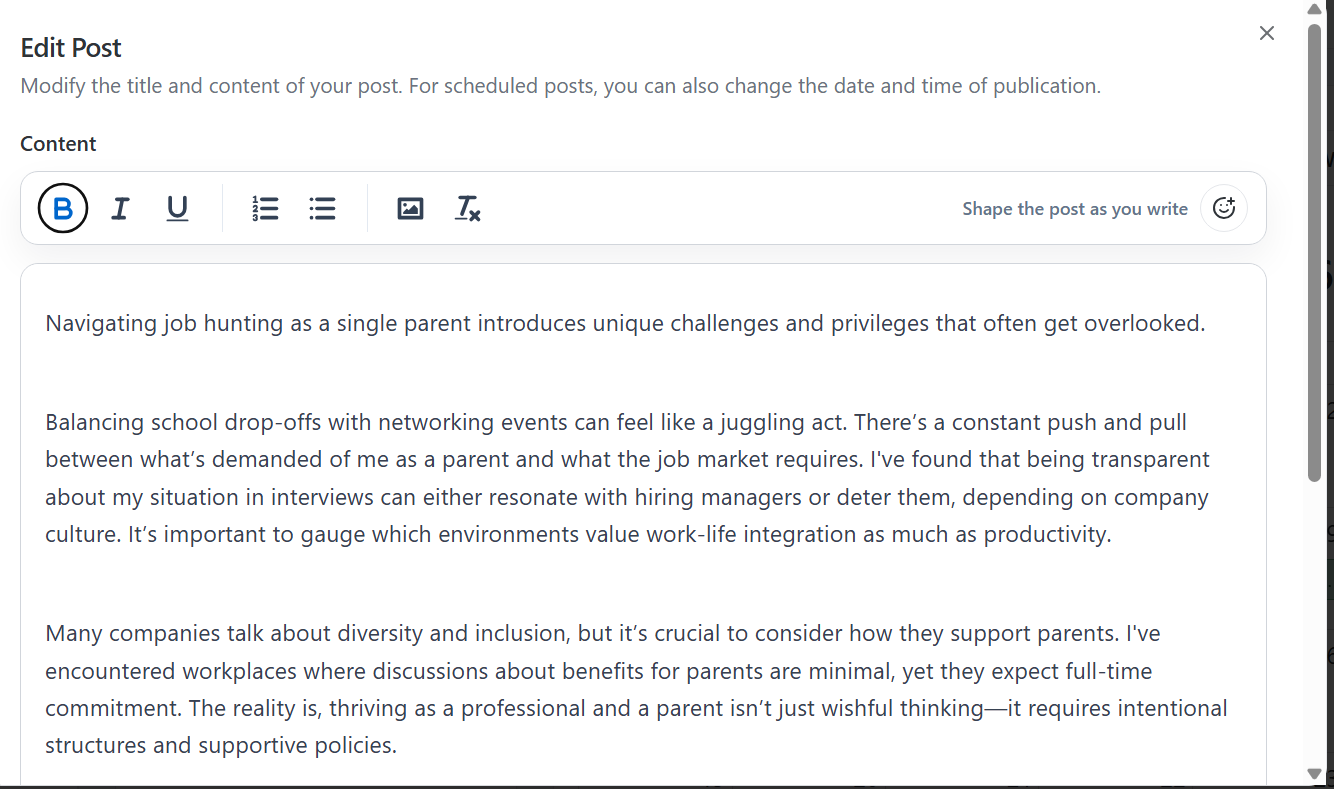Click the "Shape the post as you write" hint

pyautogui.click(x=1075, y=208)
